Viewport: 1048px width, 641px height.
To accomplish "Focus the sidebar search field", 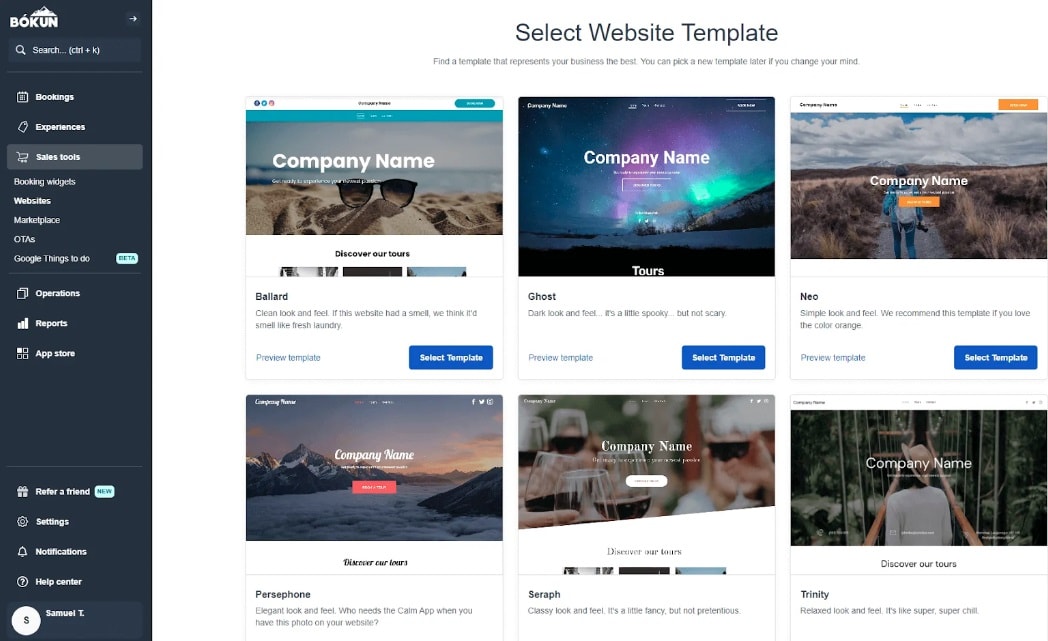I will 75,50.
